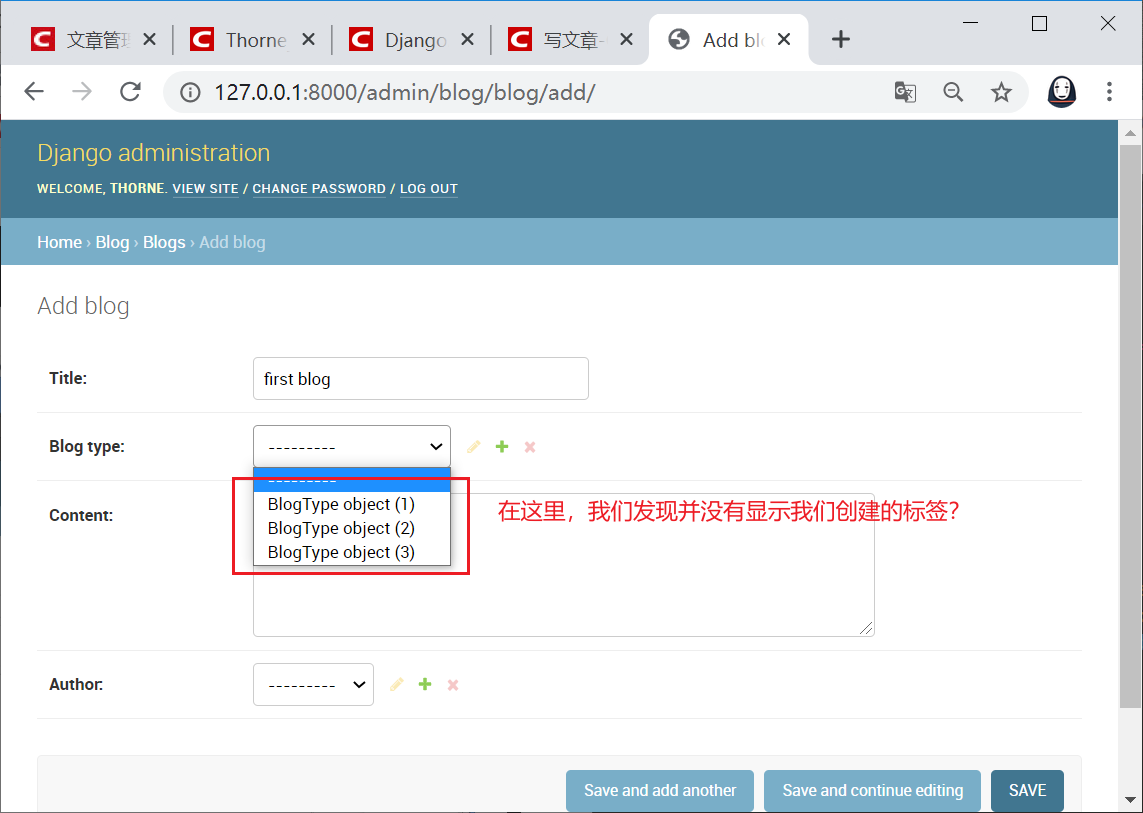The height and width of the screenshot is (813, 1143).
Task: Click the scrollbar up arrow
Action: point(1131,133)
